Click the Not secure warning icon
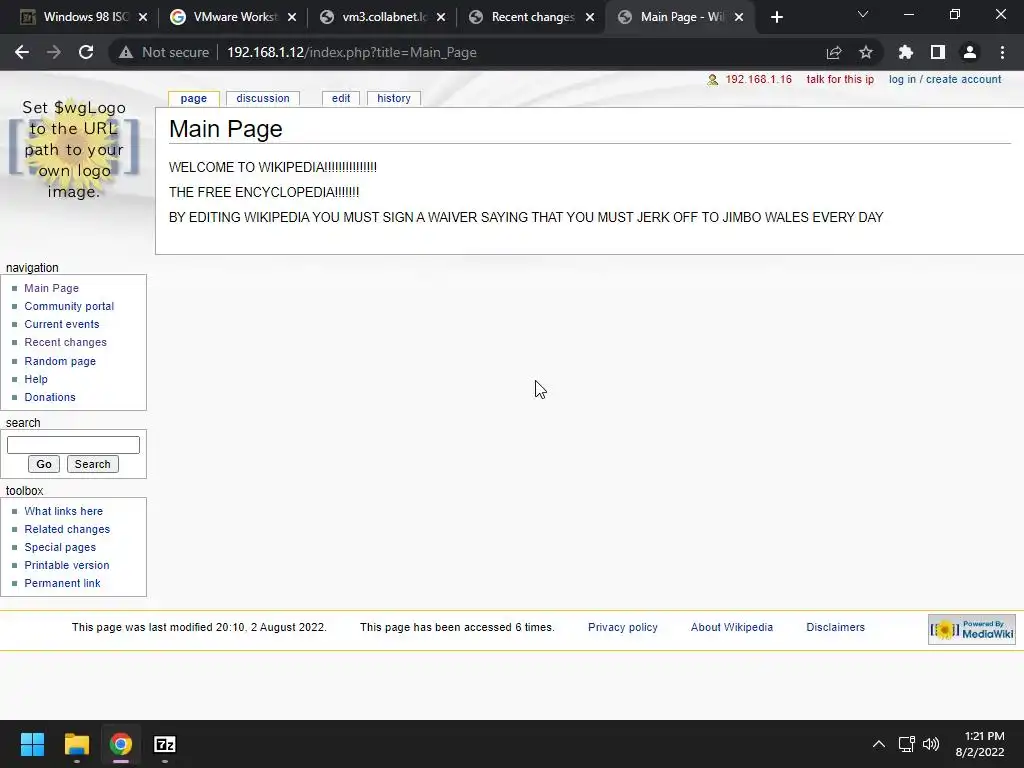This screenshot has width=1024, height=768. coord(126,52)
